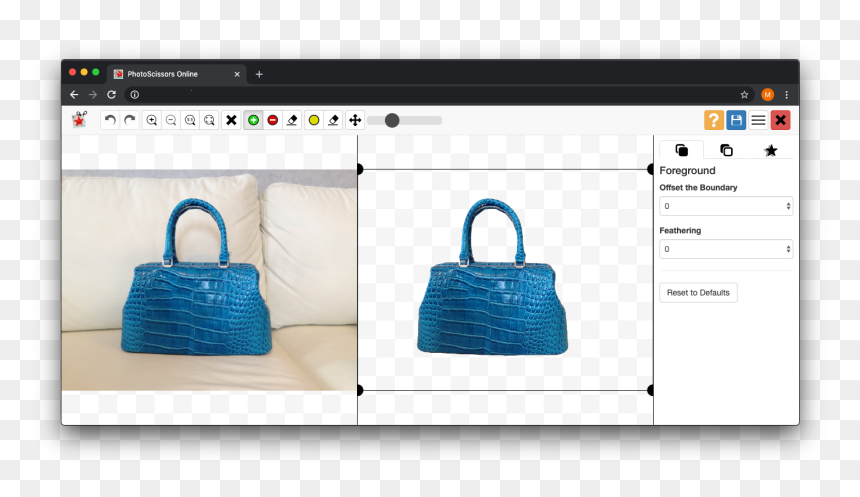
Task: Open help with orange question mark
Action: tap(714, 120)
